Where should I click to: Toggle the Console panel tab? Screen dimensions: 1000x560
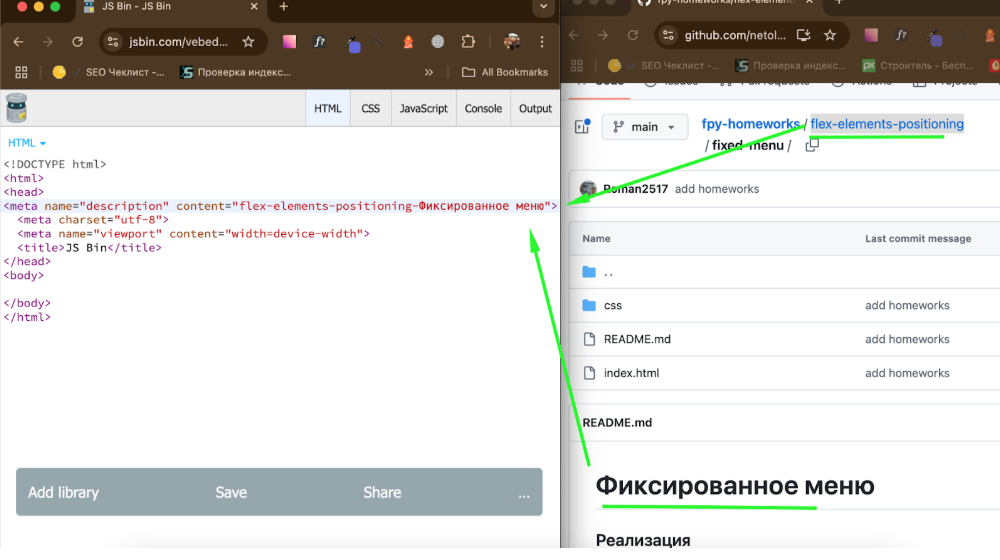point(483,108)
